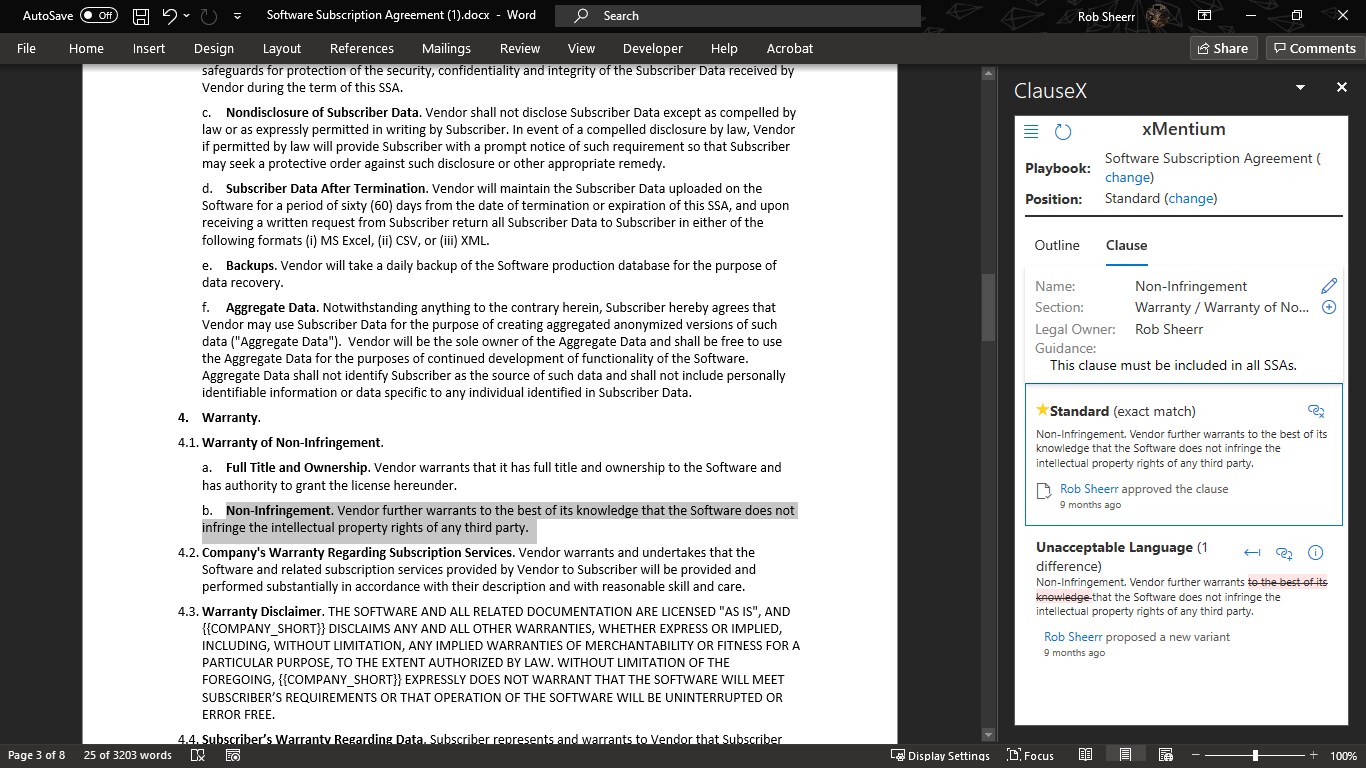Open the Help ribbon tab
This screenshot has width=1366, height=768.
pyautogui.click(x=724, y=48)
